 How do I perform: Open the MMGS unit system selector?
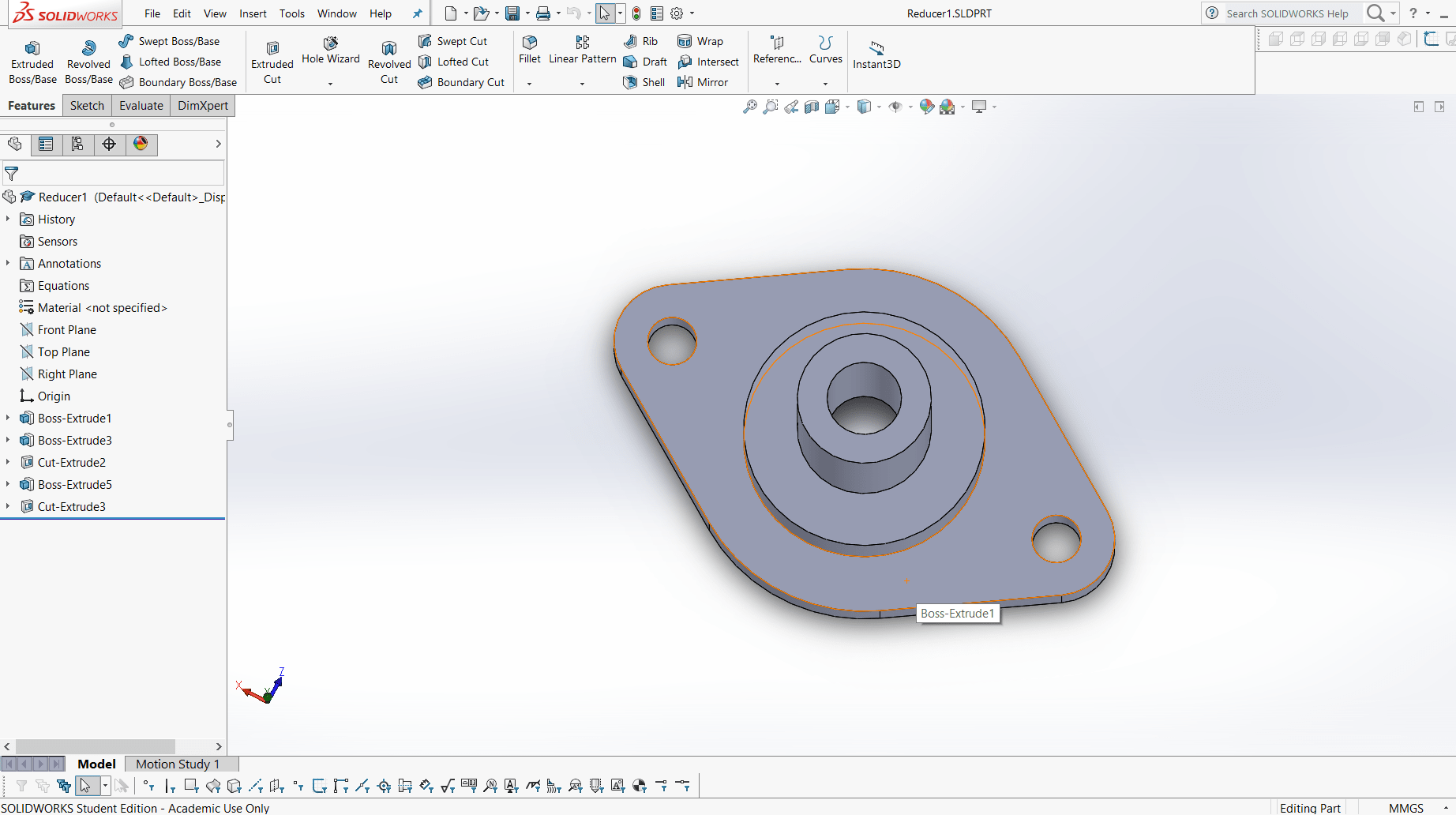coord(1405,808)
